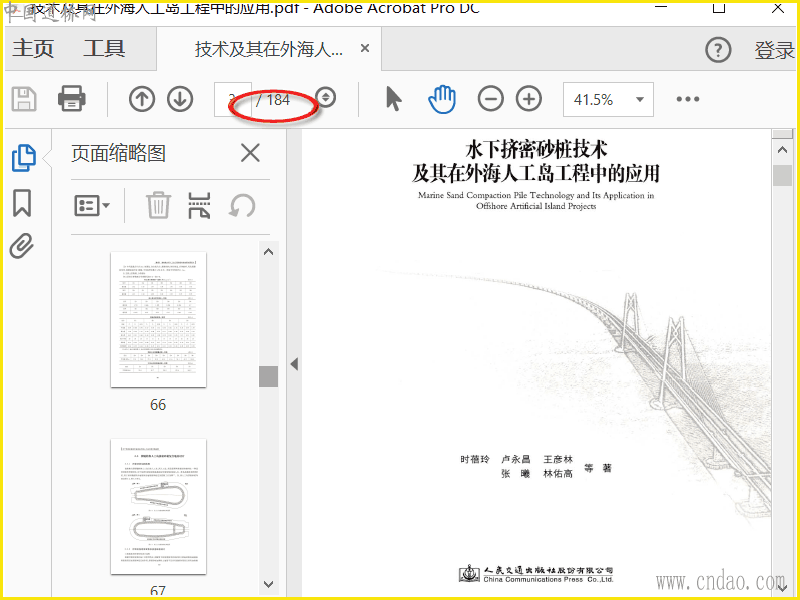Screen dimensions: 800x600
Task: Open more tools ellipsis menu
Action: [688, 99]
